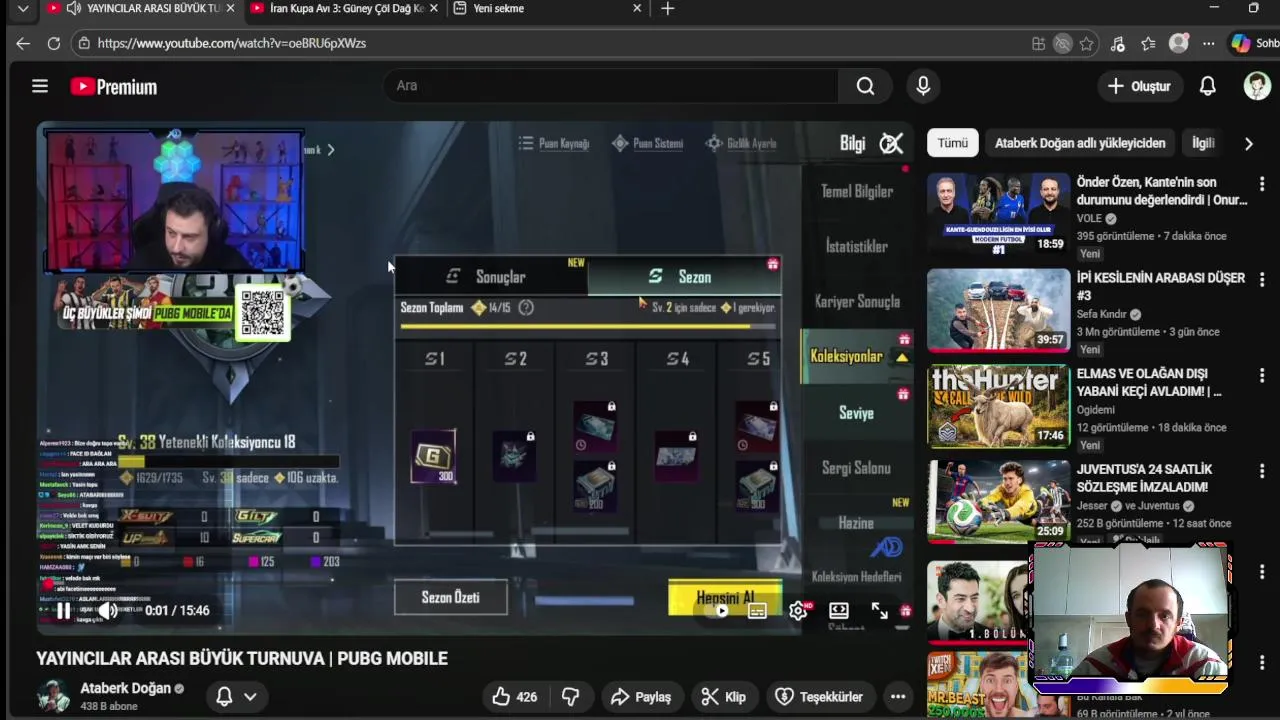1280x720 pixels.
Task: Open options menu for Önder Özen video
Action: pyautogui.click(x=1262, y=184)
